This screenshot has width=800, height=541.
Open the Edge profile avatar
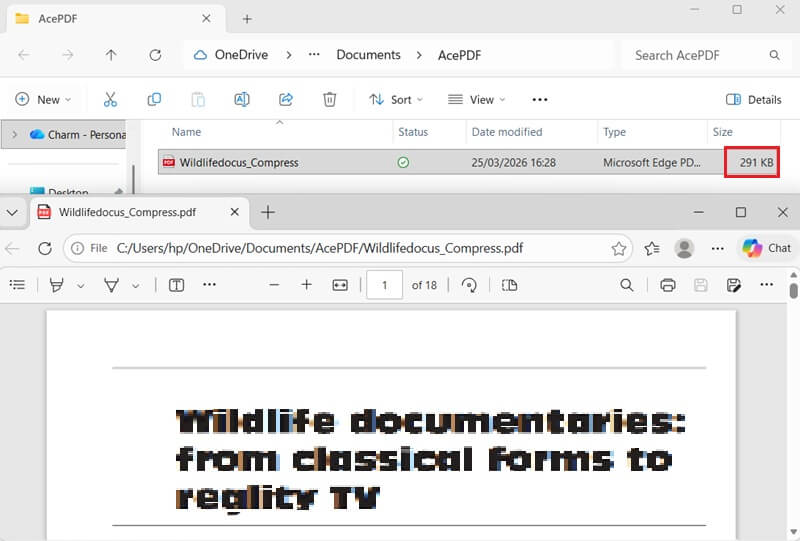[x=684, y=249]
